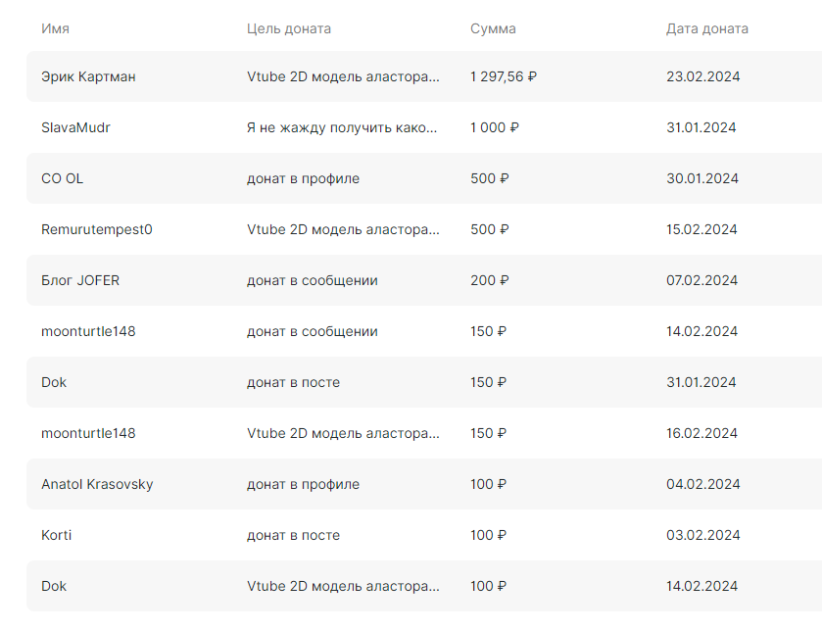Click the date 04.02.2024
The image size is (822, 630).
(703, 484)
